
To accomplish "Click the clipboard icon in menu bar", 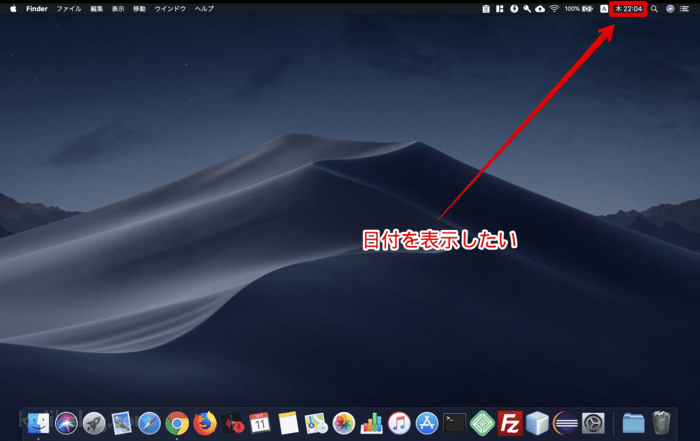I will 486,8.
